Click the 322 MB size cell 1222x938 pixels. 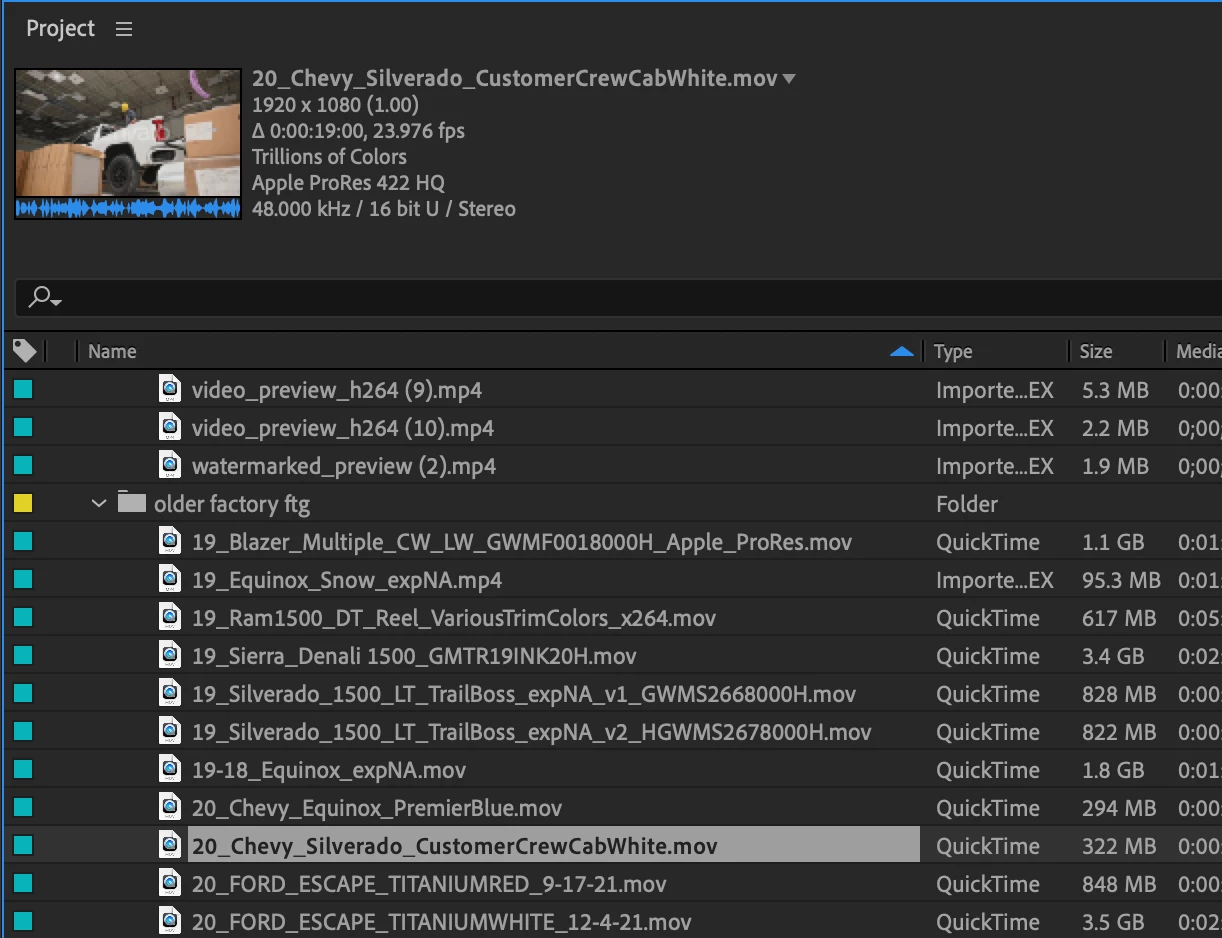[1118, 846]
